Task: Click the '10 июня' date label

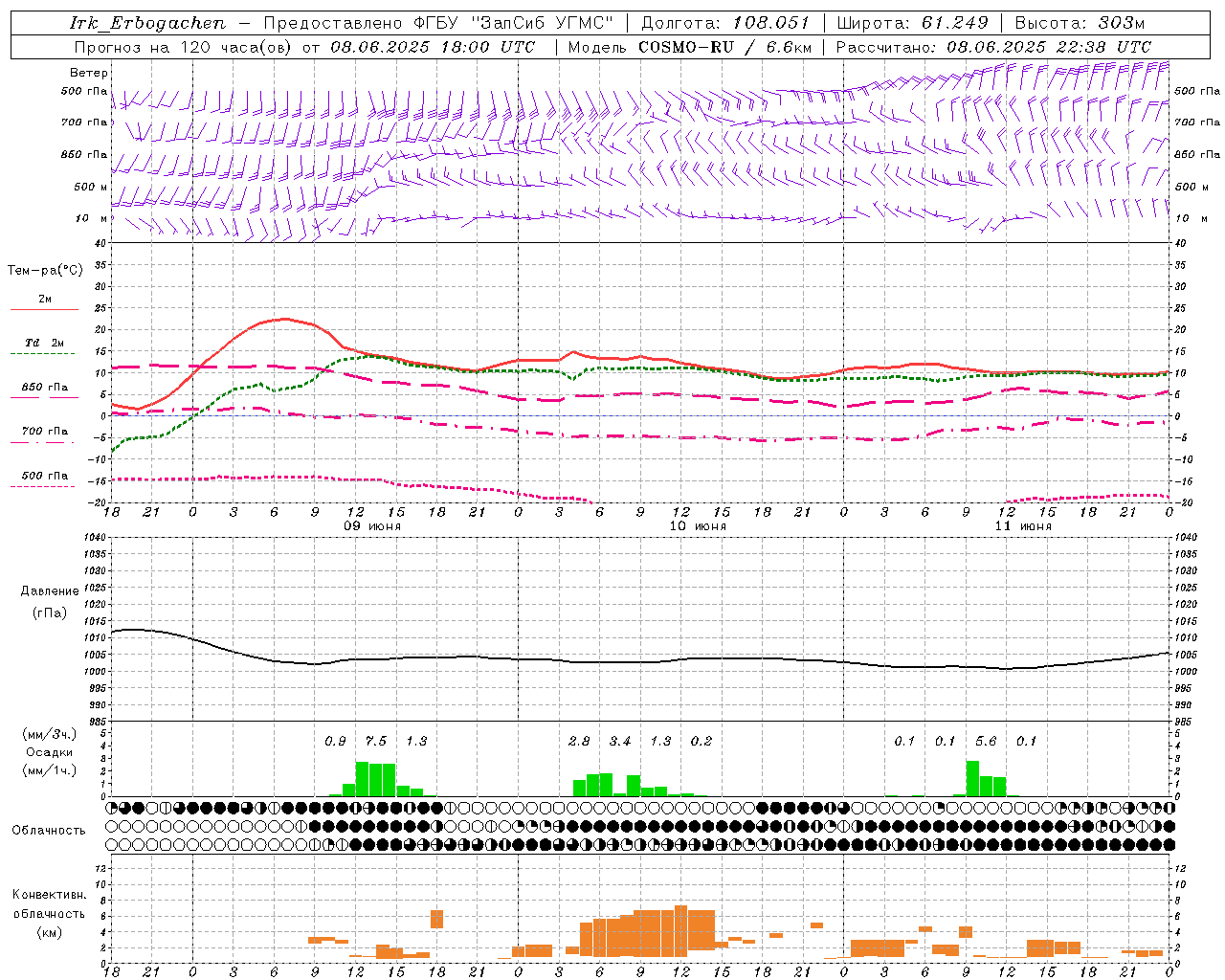Action: tap(698, 526)
